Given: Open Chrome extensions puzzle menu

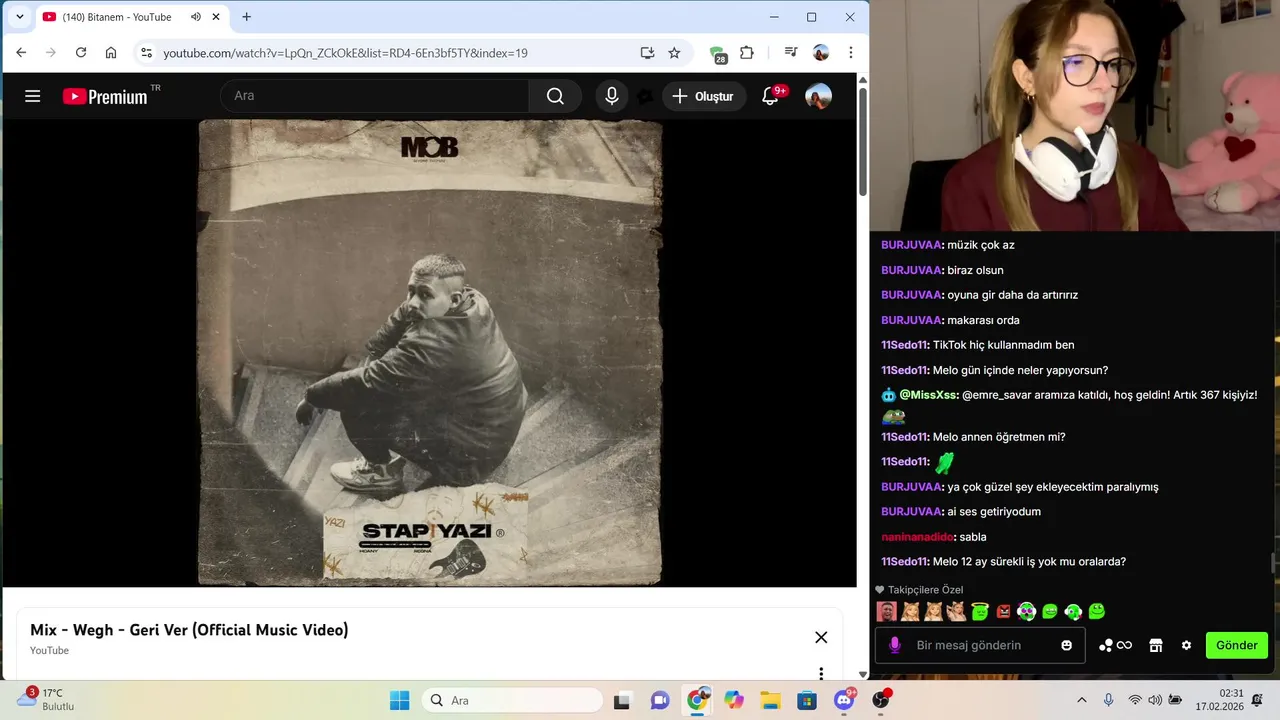Looking at the screenshot, I should point(747,53).
